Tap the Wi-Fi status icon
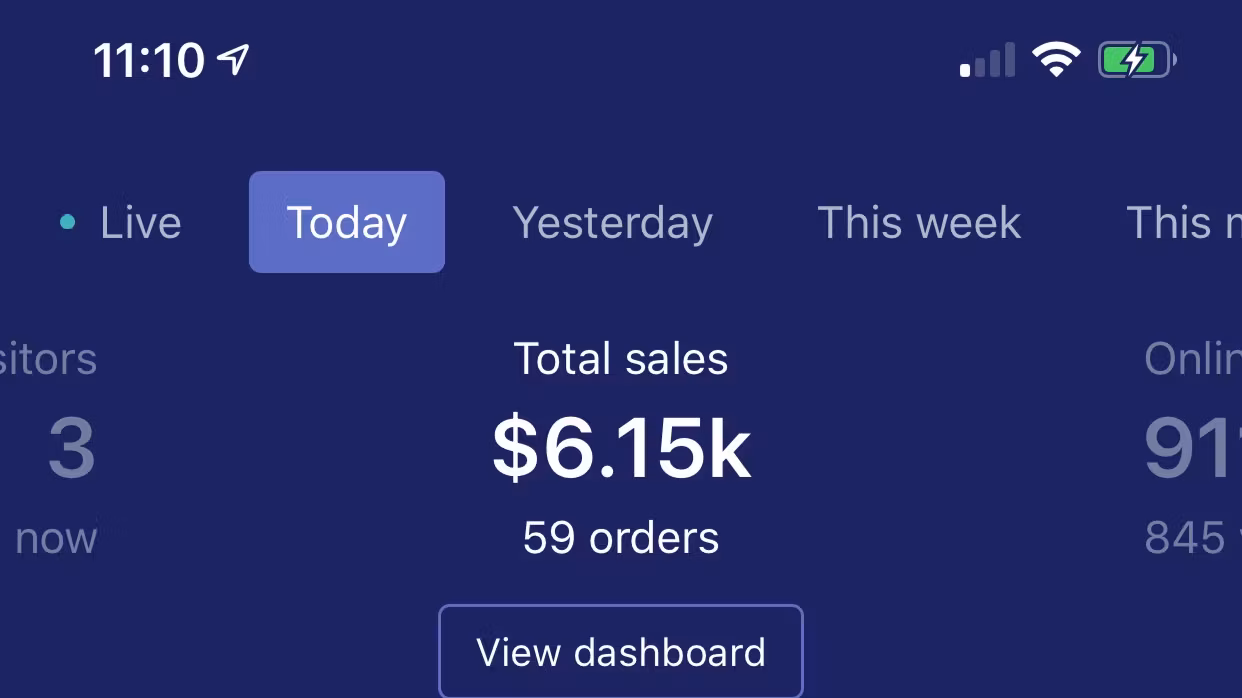The image size is (1242, 698). click(1056, 60)
